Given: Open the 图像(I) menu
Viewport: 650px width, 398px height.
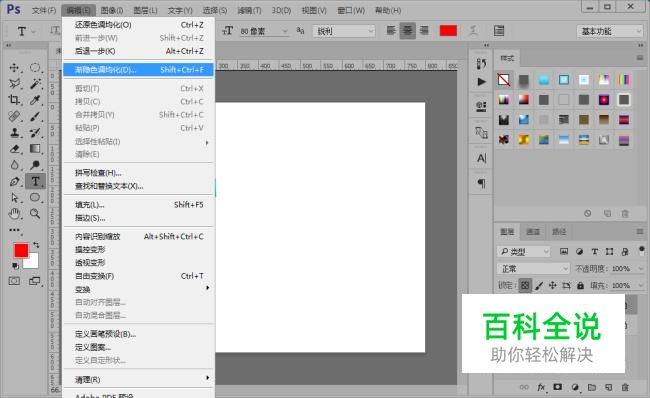Looking at the screenshot, I should (112, 10).
